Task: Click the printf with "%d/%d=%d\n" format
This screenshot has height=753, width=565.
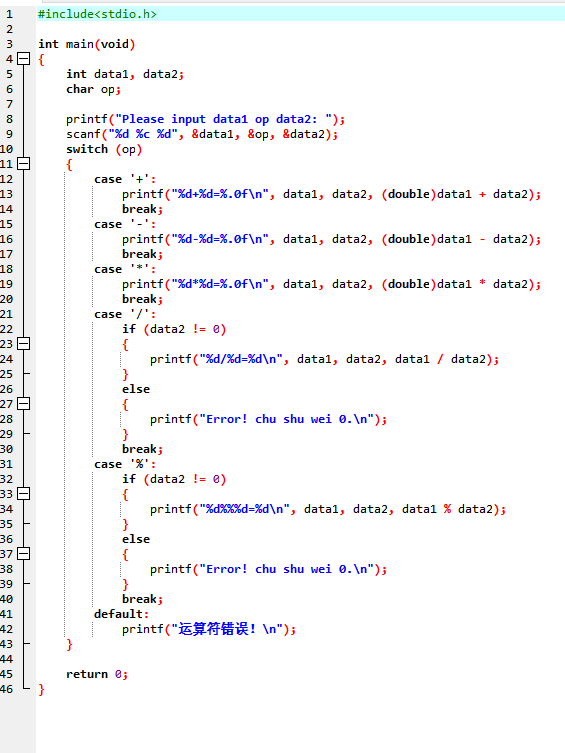Action: tap(325, 359)
